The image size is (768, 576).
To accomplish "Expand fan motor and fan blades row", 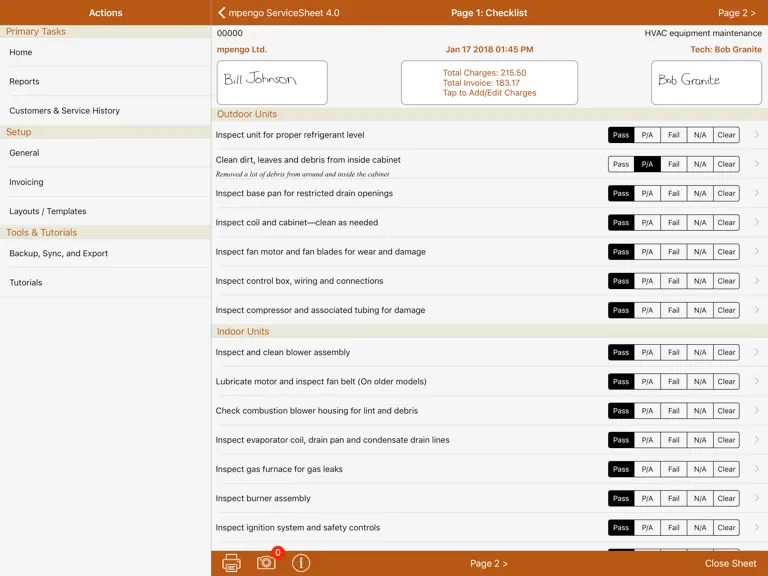I will pos(756,251).
